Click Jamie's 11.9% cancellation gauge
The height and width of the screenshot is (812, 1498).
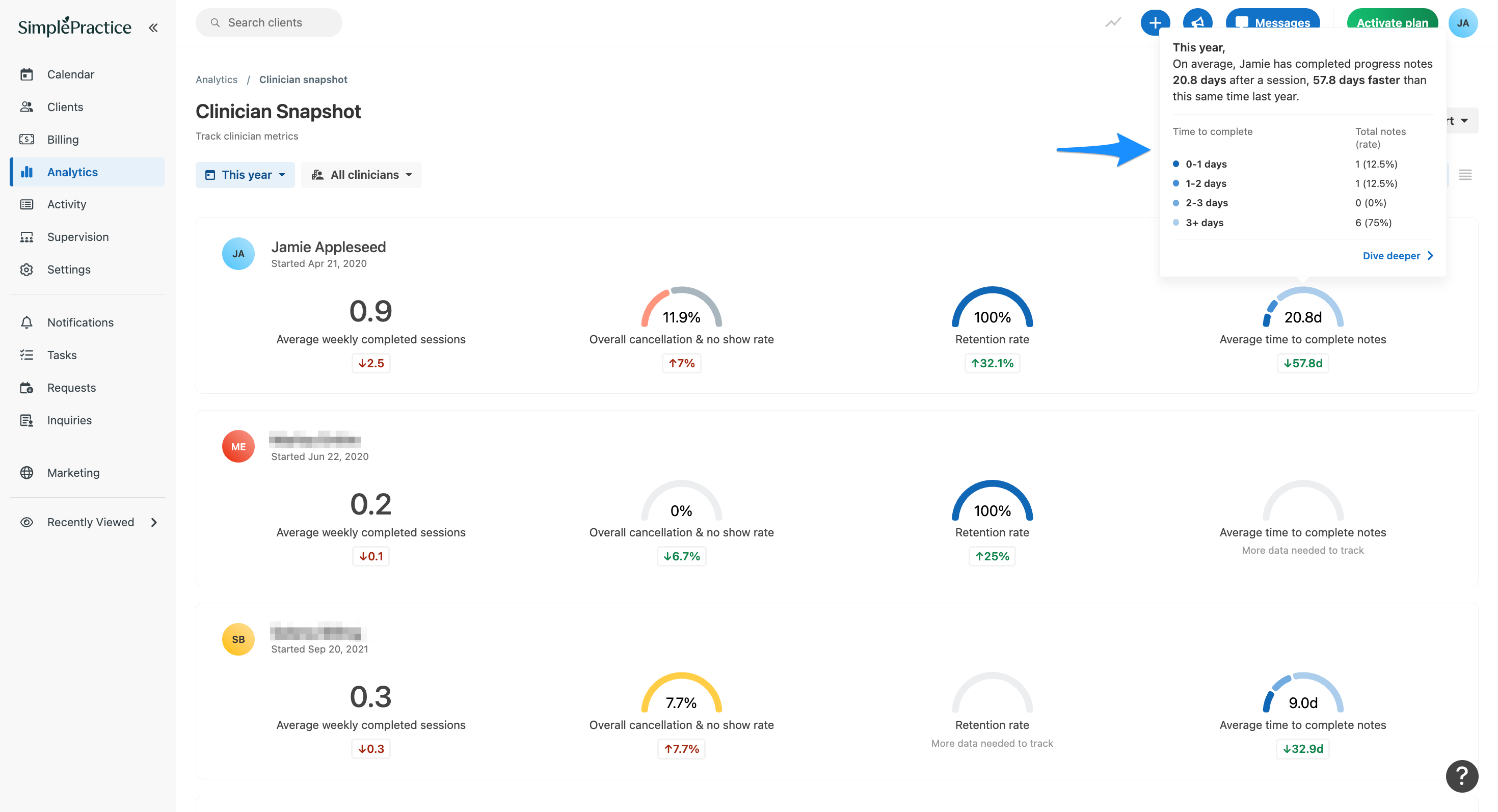(x=682, y=307)
